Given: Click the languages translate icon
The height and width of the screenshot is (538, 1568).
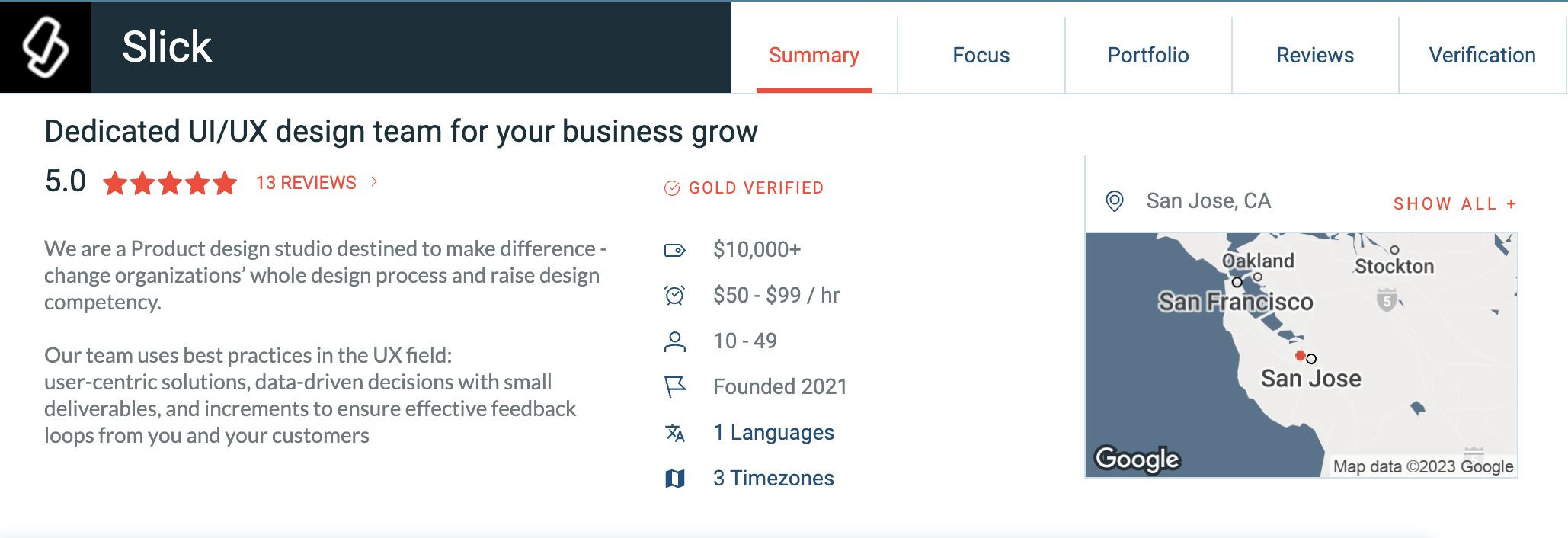Looking at the screenshot, I should 675,433.
